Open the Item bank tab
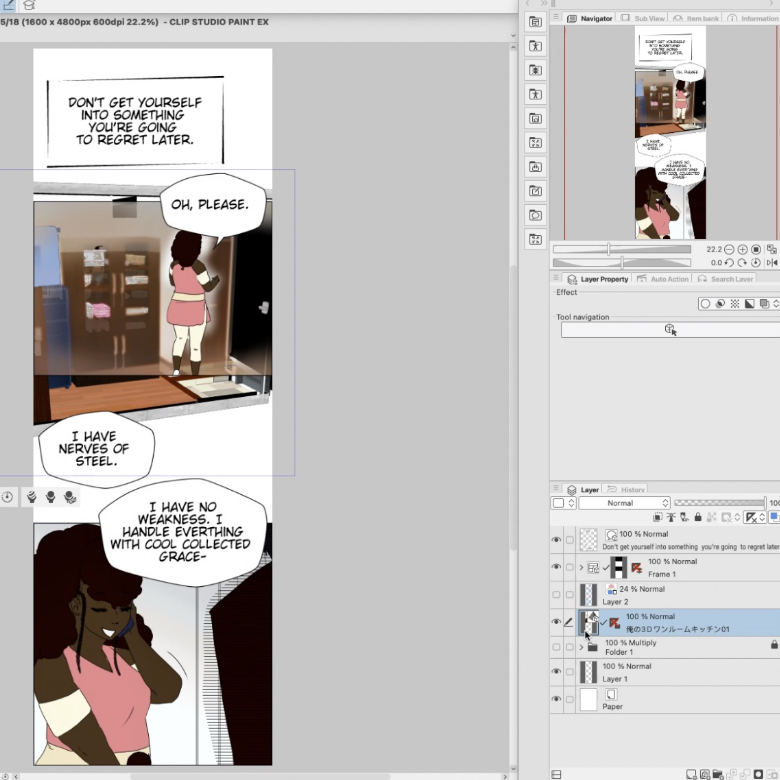This screenshot has height=780, width=780. click(x=695, y=18)
